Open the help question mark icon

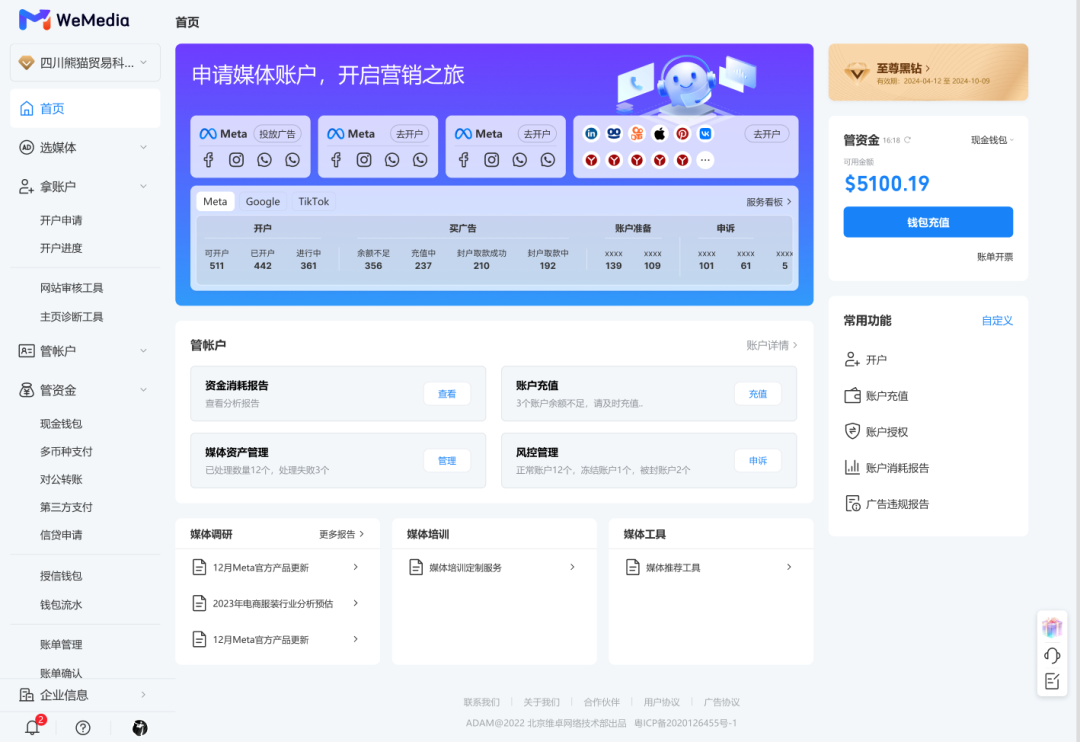(x=83, y=728)
